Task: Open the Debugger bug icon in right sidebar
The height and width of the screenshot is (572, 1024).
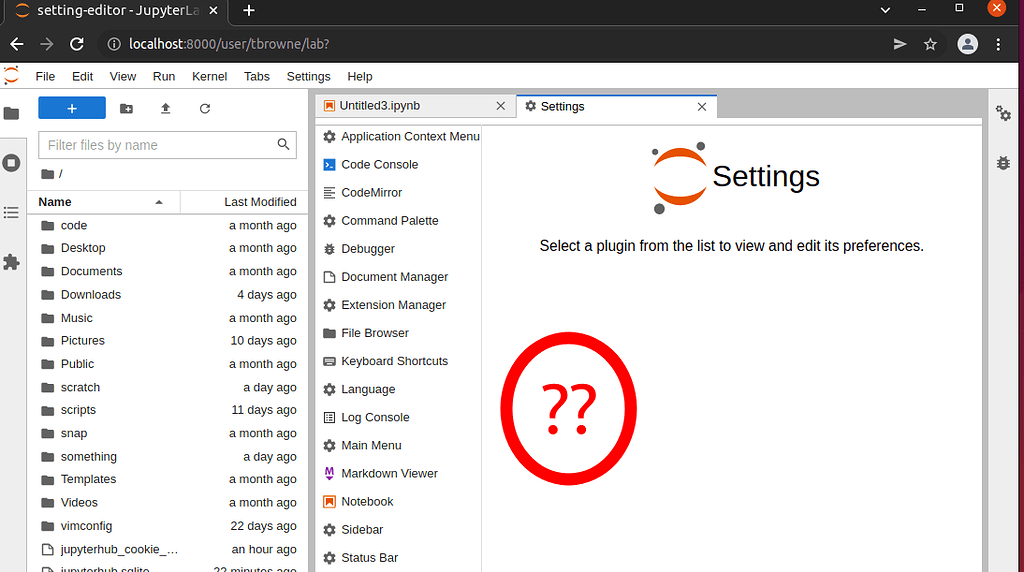Action: tap(1003, 162)
